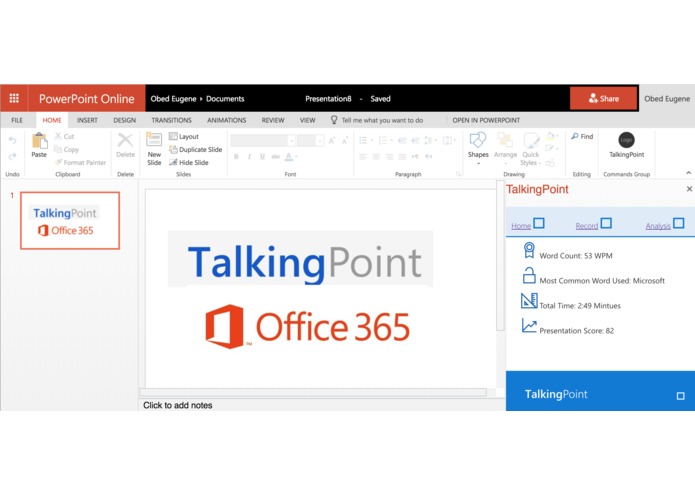695x494 pixels.
Task: Switch to the HOME tab
Action: coord(52,120)
